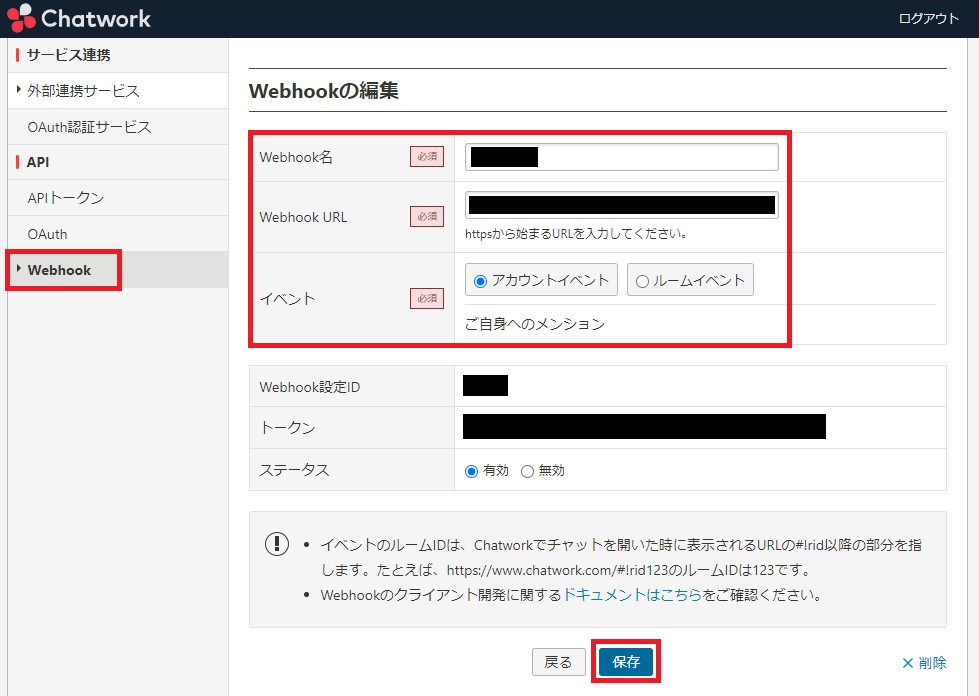Set ステータス to 無効
This screenshot has width=979, height=696.
528,470
